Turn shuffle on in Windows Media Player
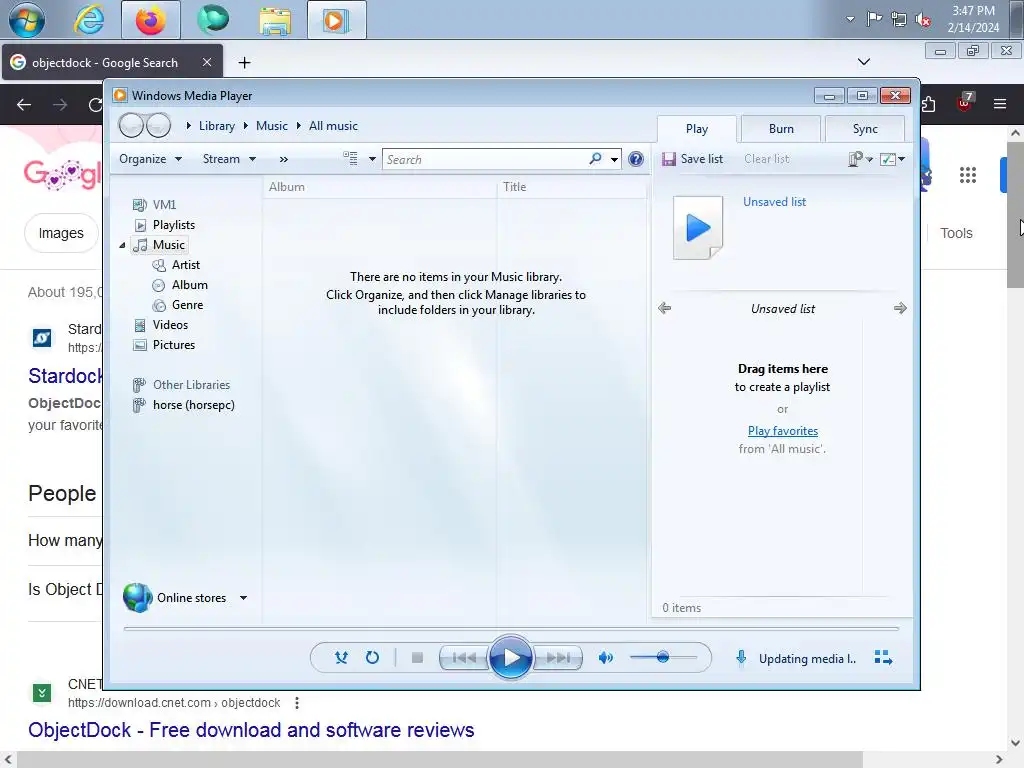 click(341, 658)
